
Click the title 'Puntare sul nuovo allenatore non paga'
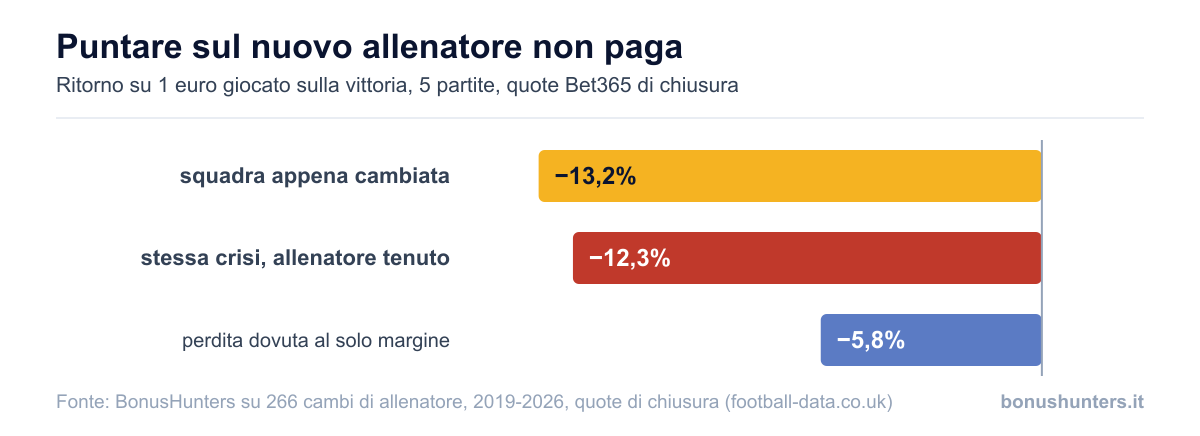coord(370,47)
